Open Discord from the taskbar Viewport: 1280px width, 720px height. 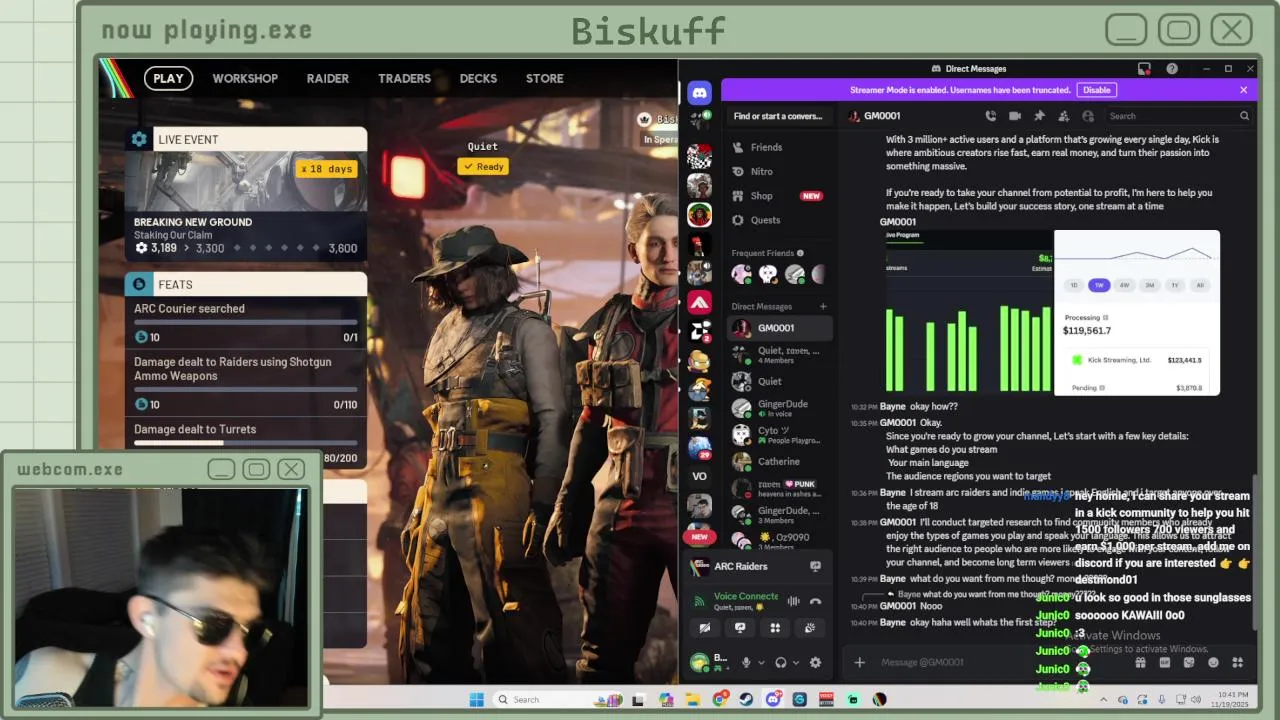773,699
